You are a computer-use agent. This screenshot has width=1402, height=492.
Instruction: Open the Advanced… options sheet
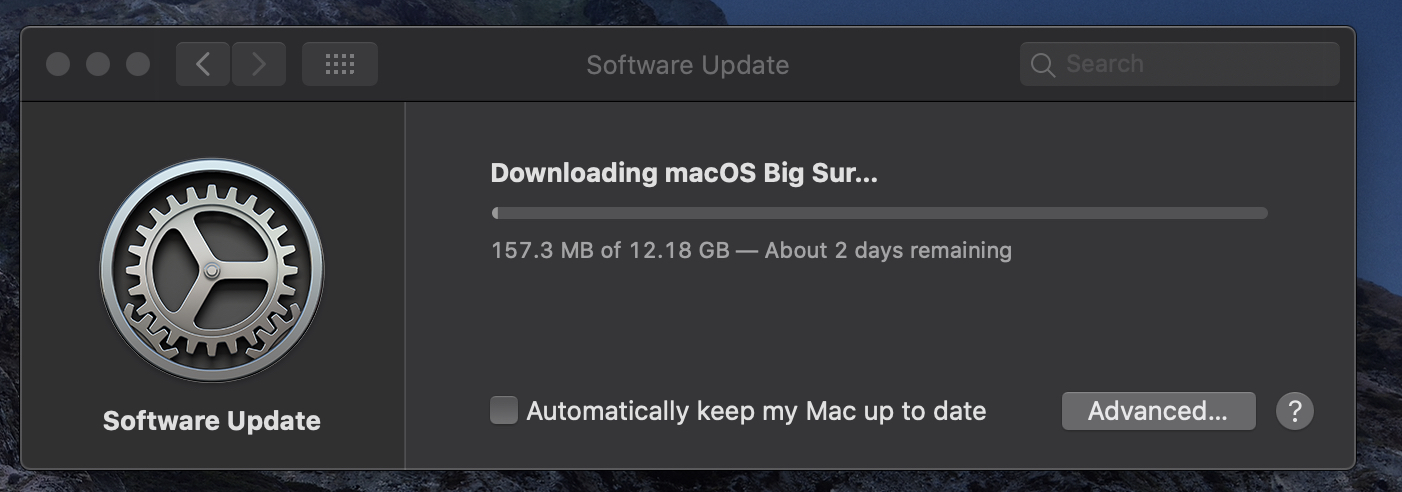click(x=1158, y=411)
